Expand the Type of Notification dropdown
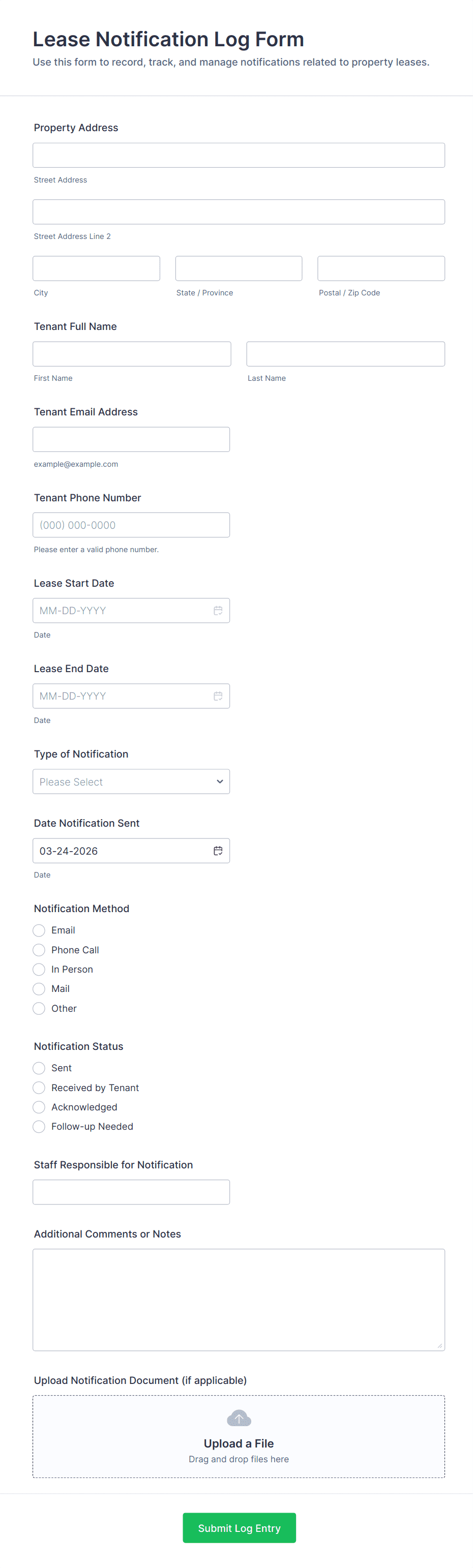This screenshot has width=473, height=1568. click(x=131, y=781)
